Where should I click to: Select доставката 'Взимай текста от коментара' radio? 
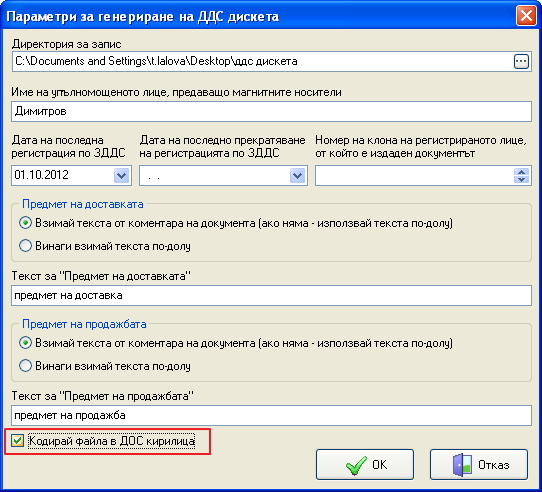point(26,223)
